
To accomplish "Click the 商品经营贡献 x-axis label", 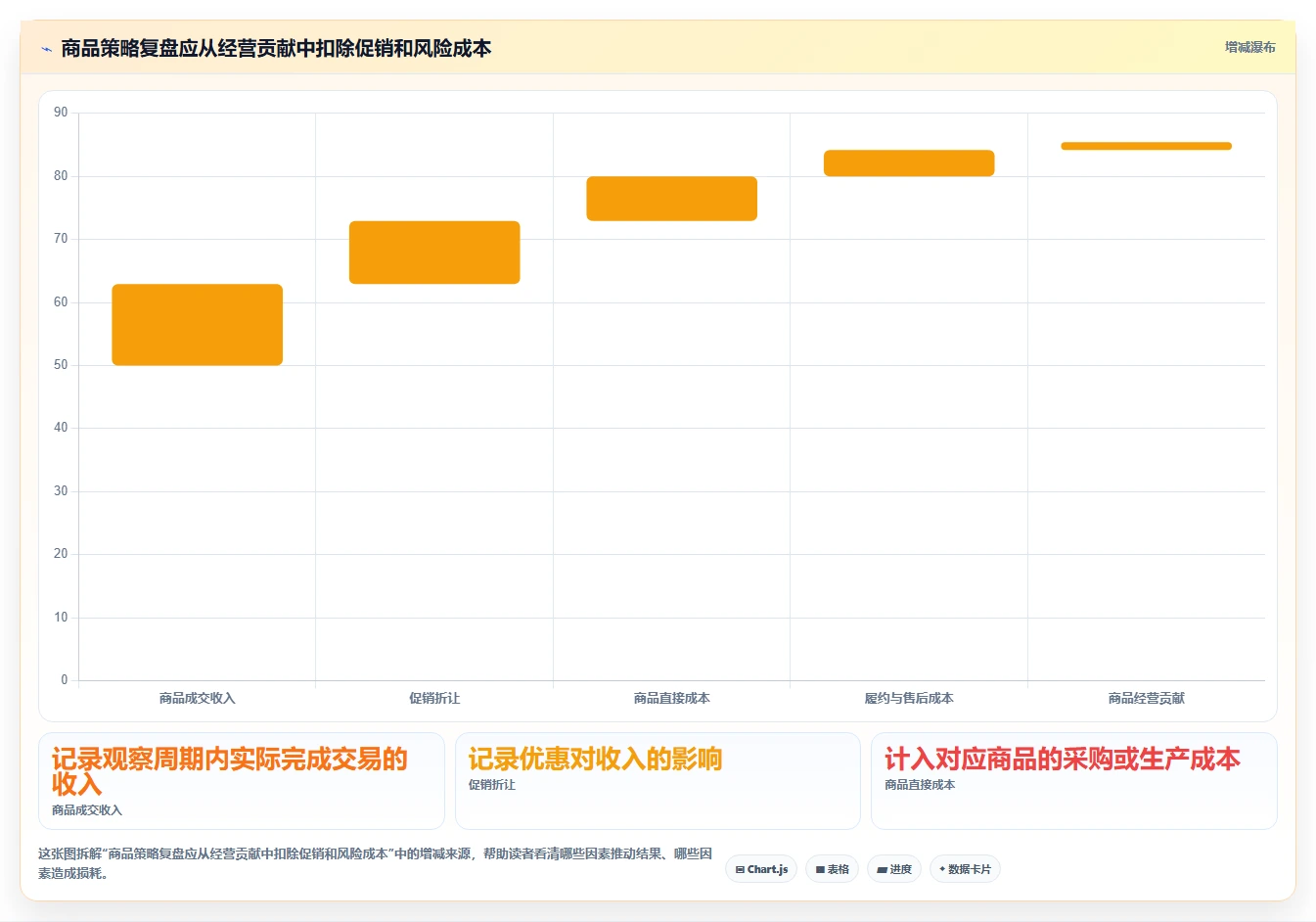I will (1147, 698).
